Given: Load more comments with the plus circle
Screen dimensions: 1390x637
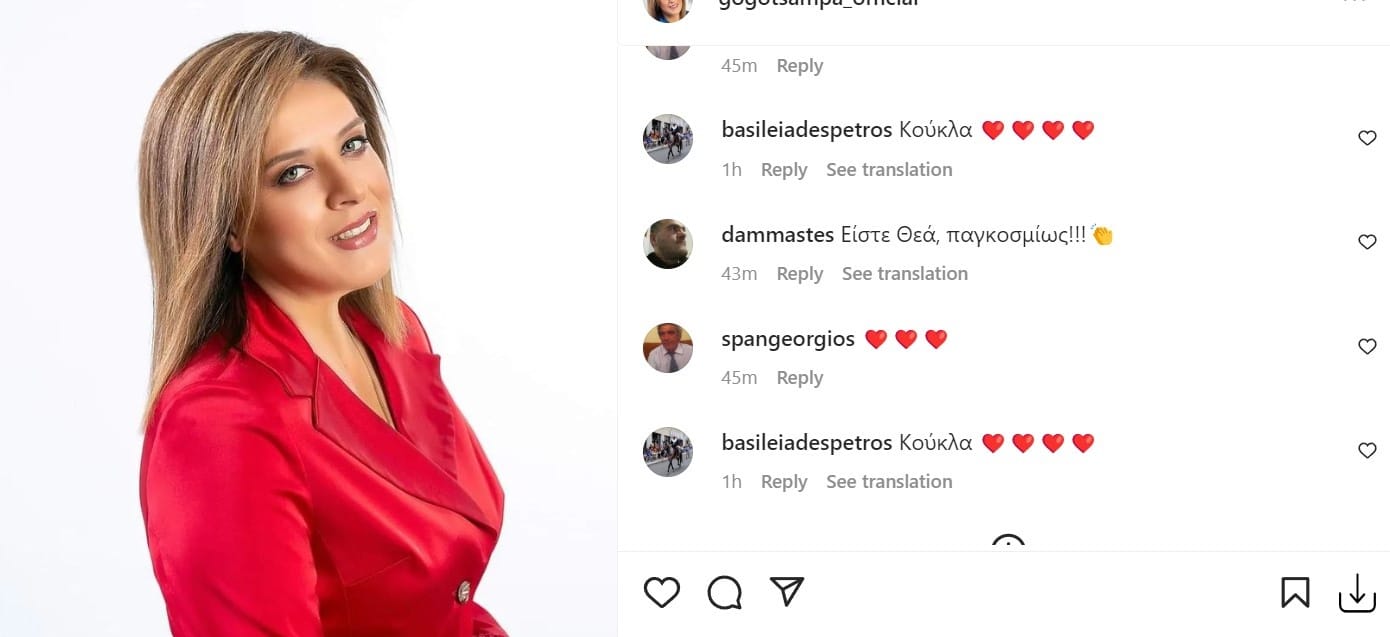Looking at the screenshot, I should pos(1008,545).
